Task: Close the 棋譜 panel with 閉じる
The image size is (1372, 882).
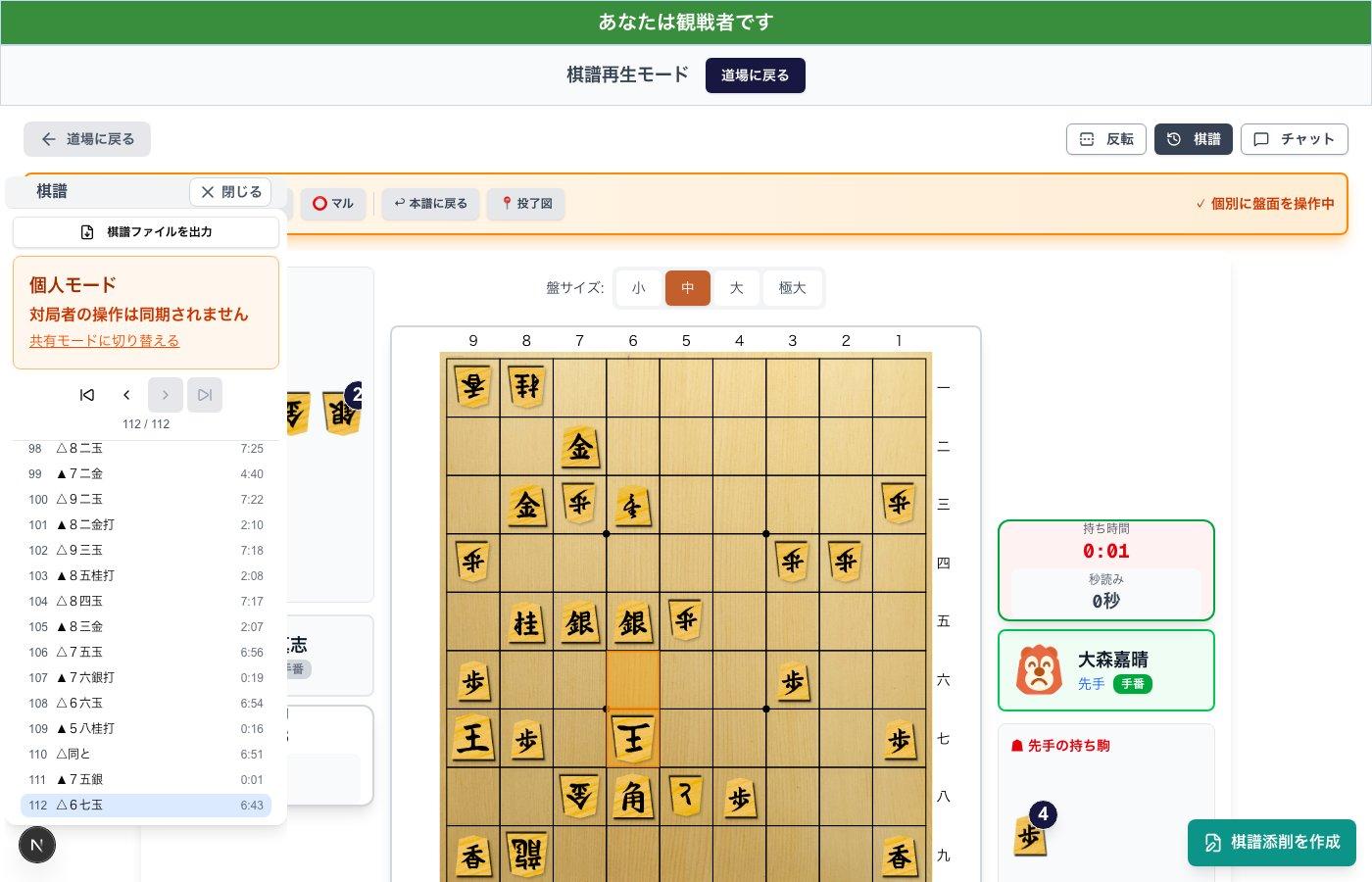Action: [x=230, y=192]
